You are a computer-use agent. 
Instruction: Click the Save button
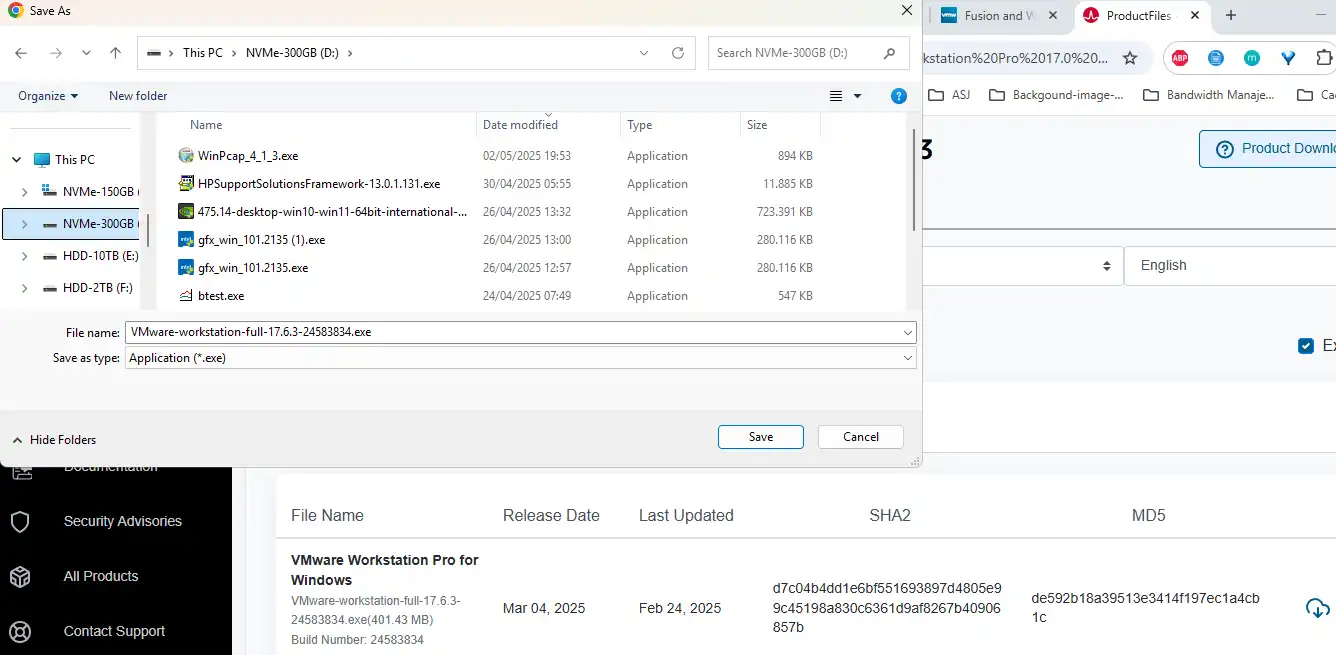point(760,437)
